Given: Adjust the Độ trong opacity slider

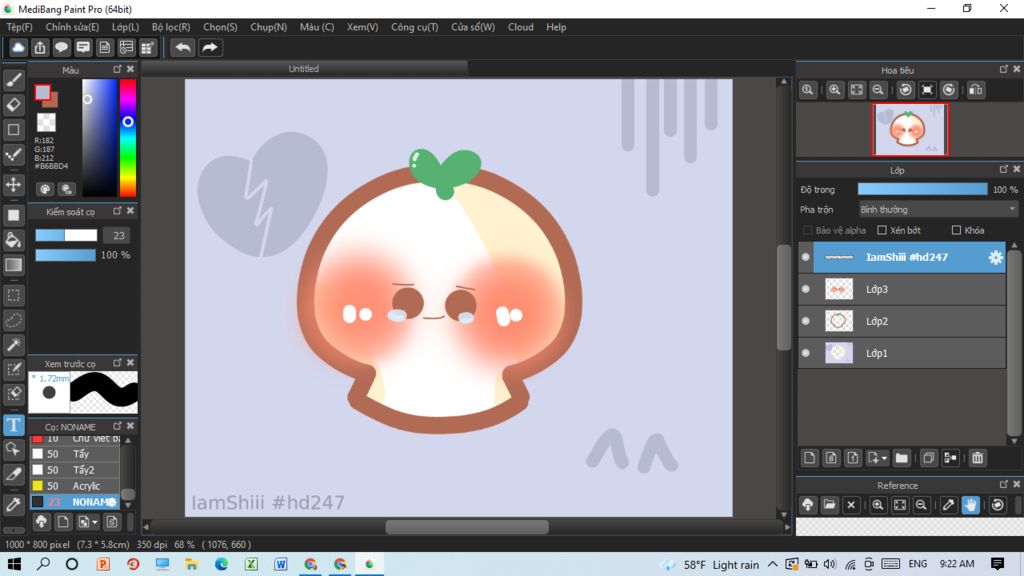Looking at the screenshot, I should pos(922,189).
